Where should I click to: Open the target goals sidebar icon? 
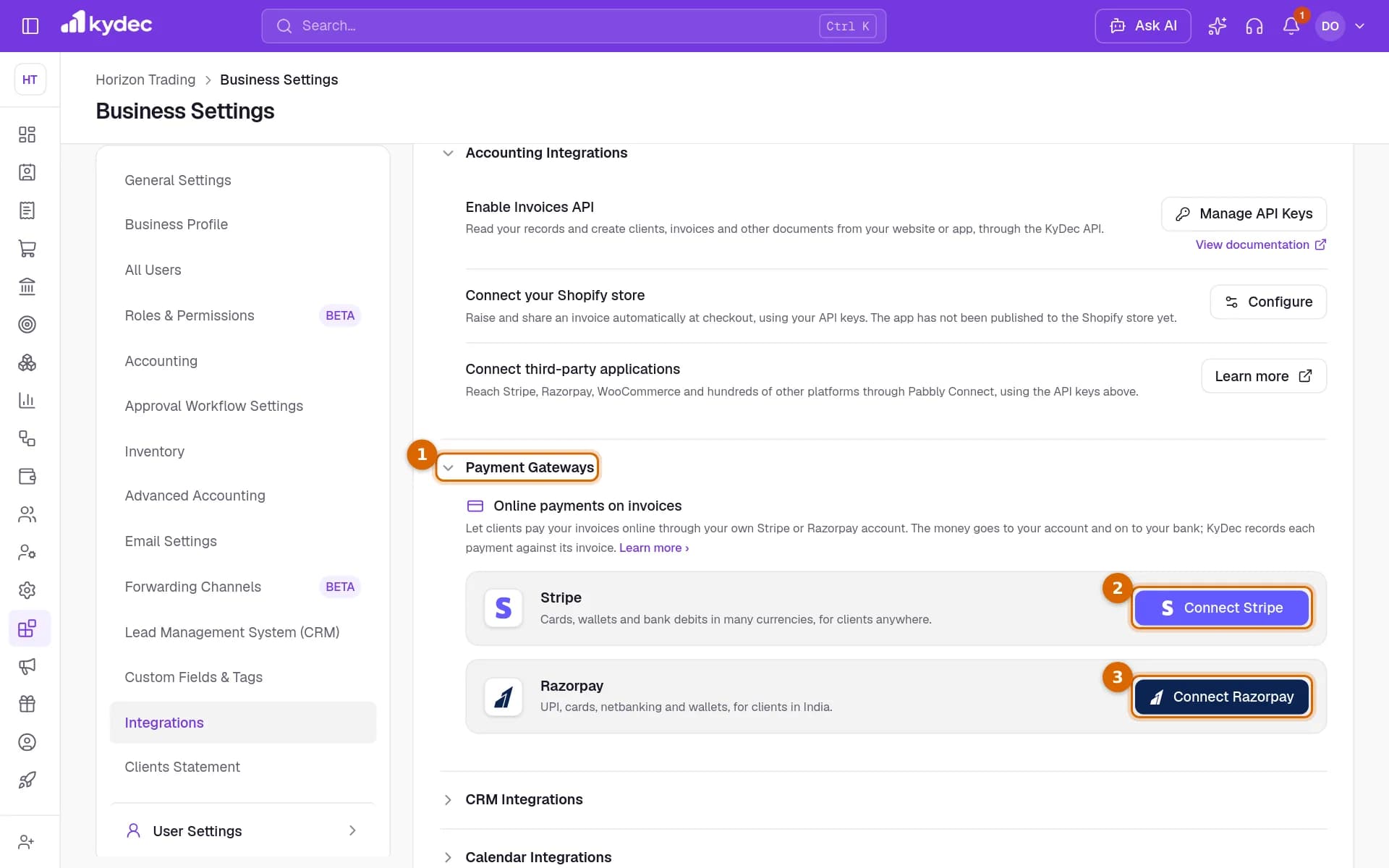[27, 324]
